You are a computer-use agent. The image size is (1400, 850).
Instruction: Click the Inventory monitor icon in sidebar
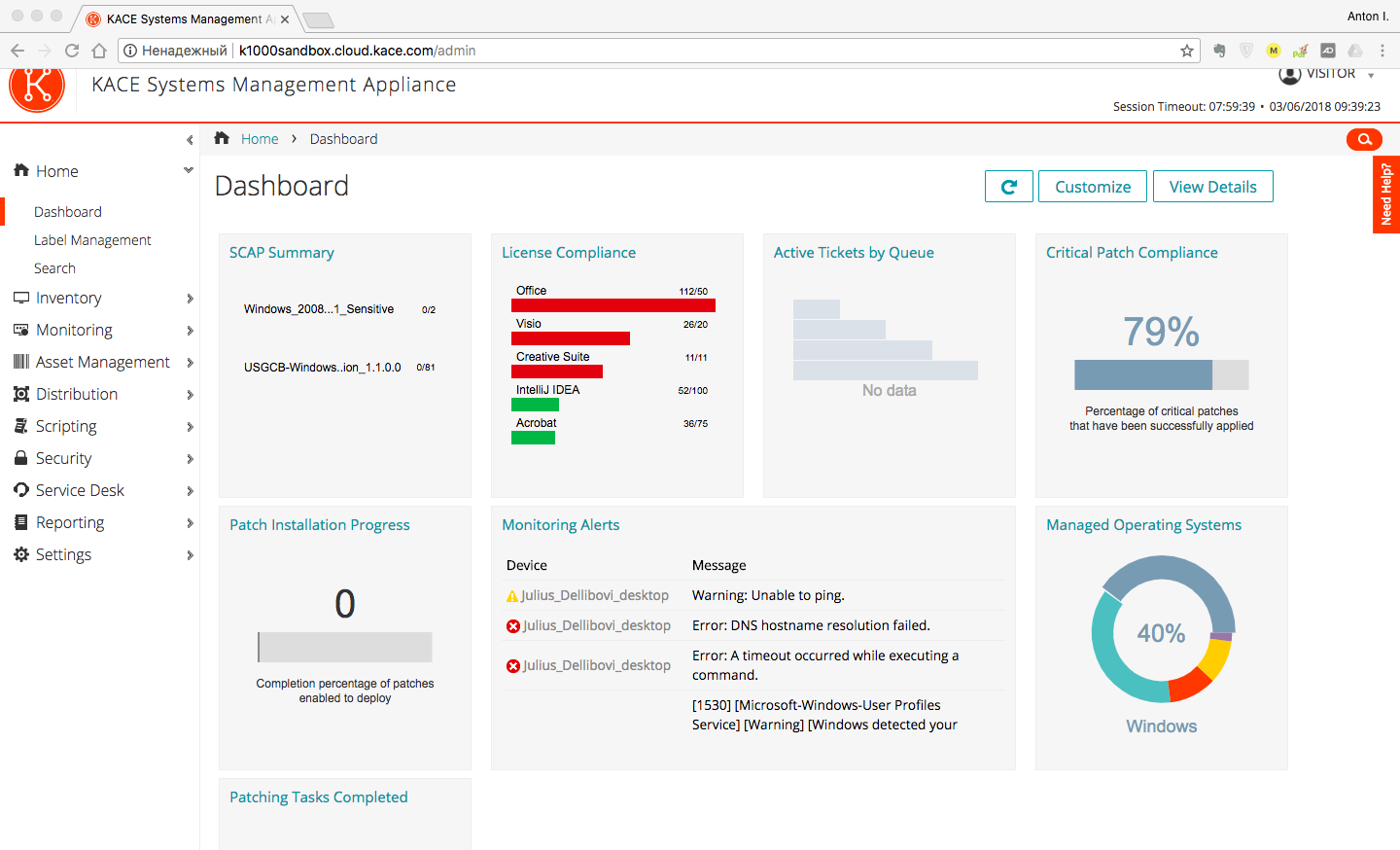point(21,298)
